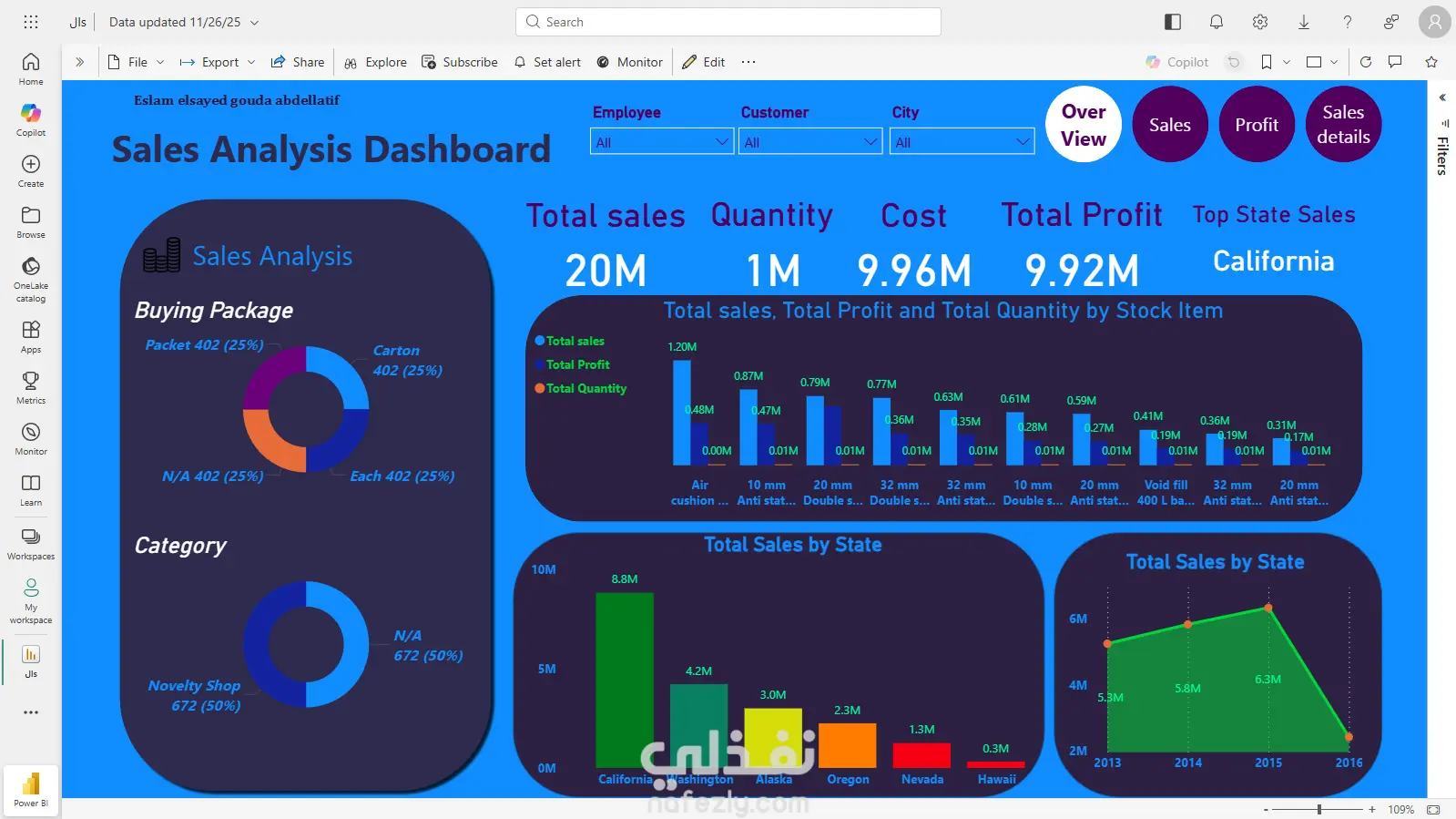Open the app launcher waffle menu
1456x819 pixels.
(x=30, y=22)
